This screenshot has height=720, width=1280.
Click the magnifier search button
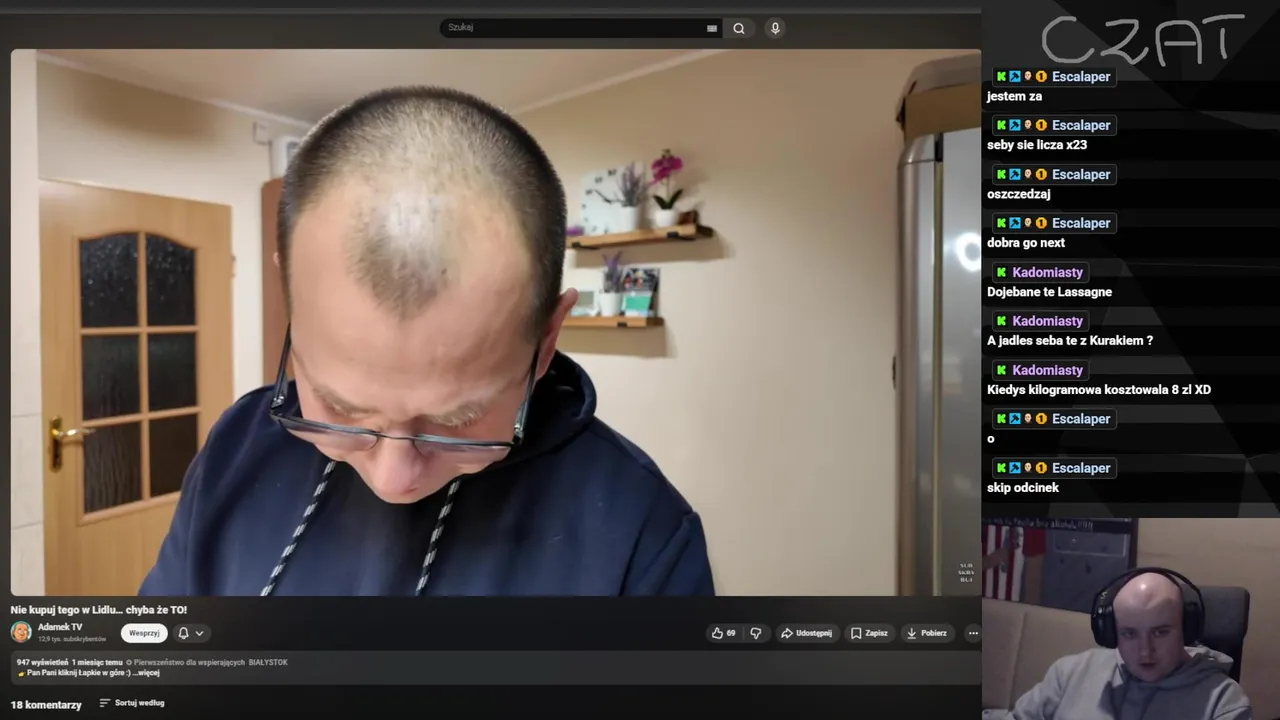(x=739, y=28)
